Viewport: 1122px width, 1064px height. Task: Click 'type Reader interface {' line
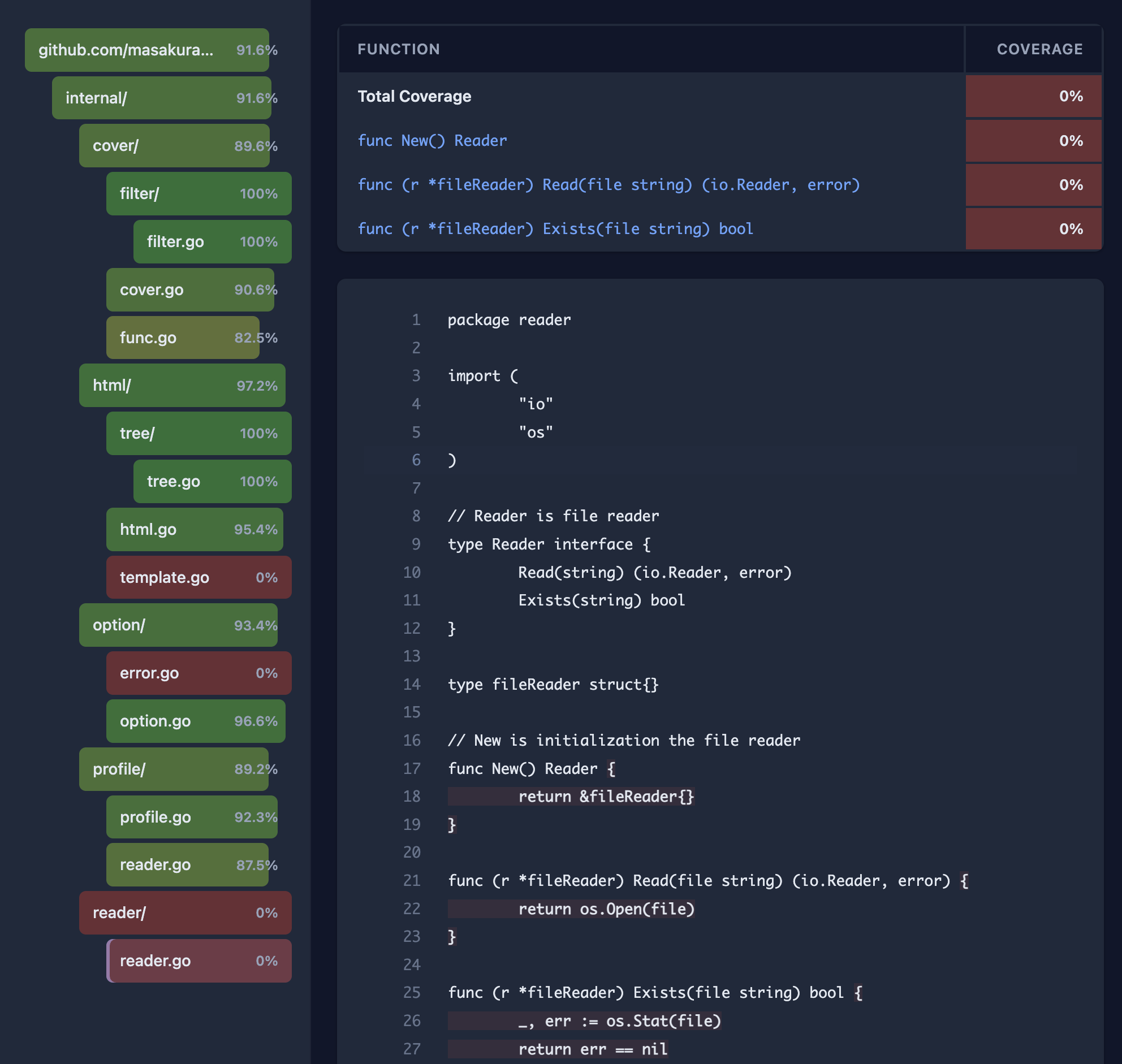point(549,543)
